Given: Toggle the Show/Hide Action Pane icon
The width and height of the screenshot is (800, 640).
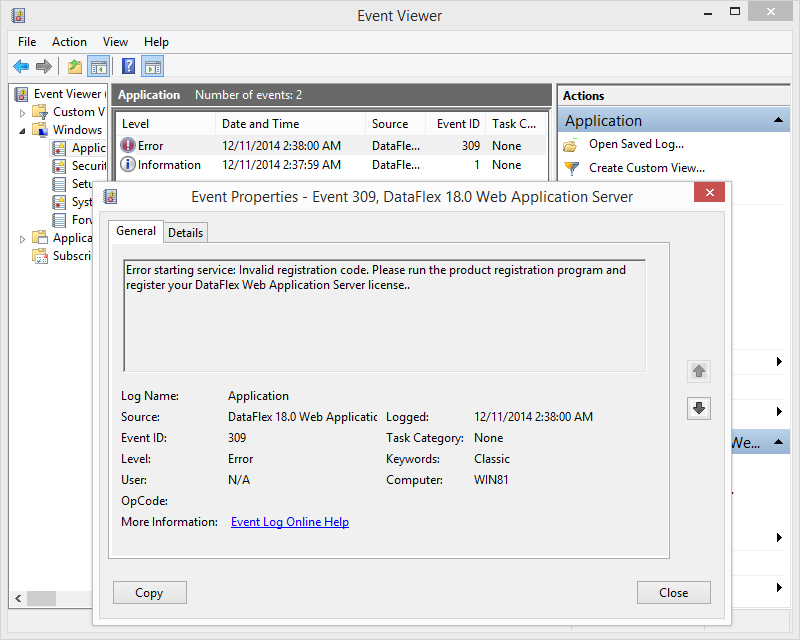Looking at the screenshot, I should coord(153,66).
